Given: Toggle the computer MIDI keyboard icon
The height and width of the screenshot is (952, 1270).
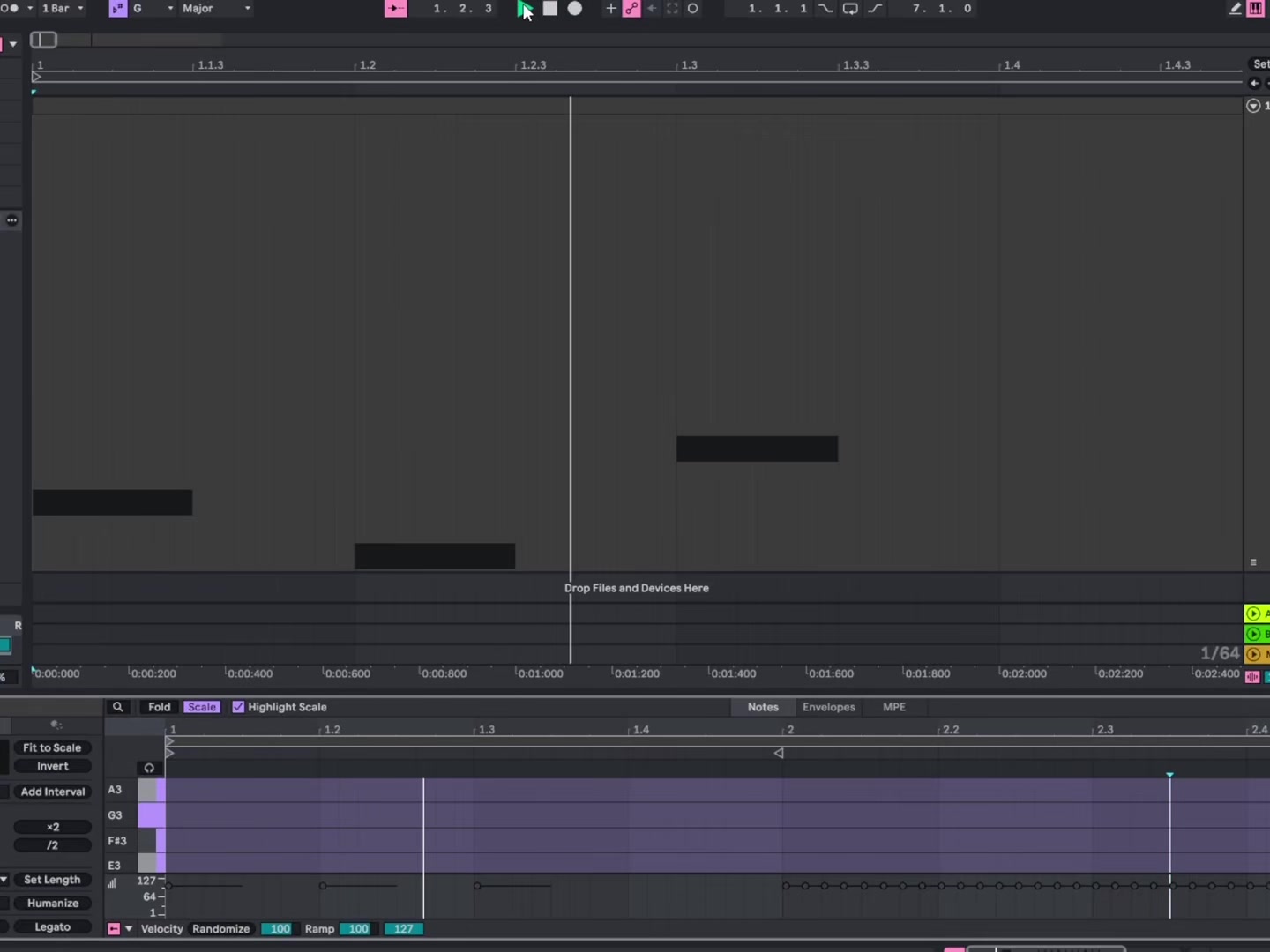Looking at the screenshot, I should [1256, 9].
